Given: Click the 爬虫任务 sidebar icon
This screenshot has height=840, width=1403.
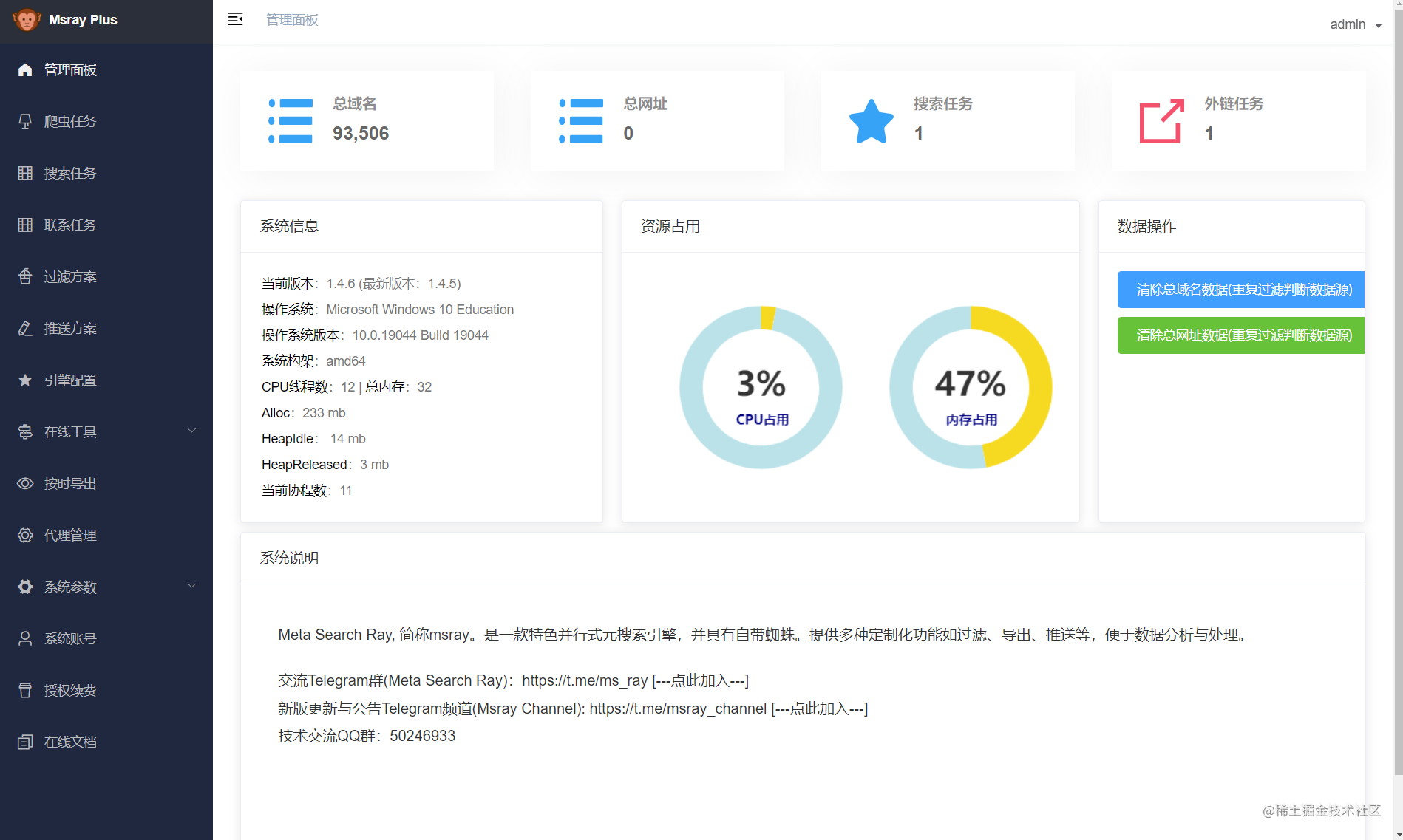Looking at the screenshot, I should click(x=25, y=121).
